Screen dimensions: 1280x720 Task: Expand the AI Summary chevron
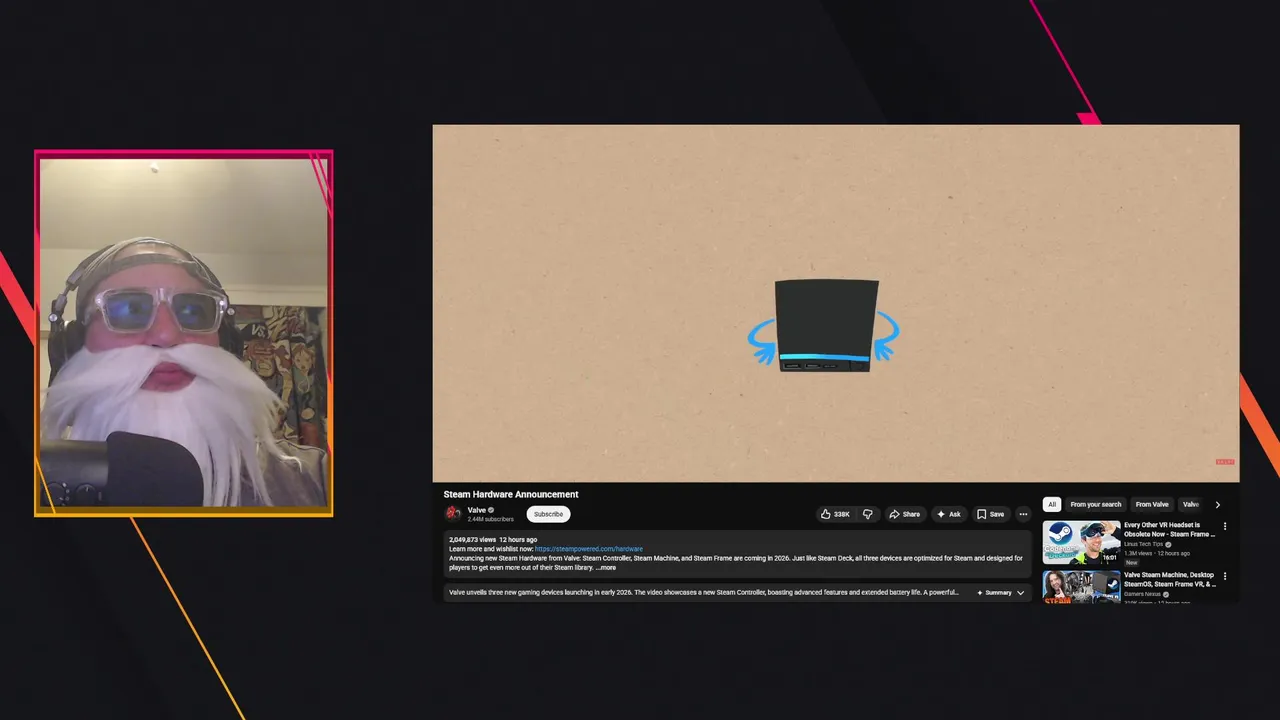click(x=1020, y=593)
